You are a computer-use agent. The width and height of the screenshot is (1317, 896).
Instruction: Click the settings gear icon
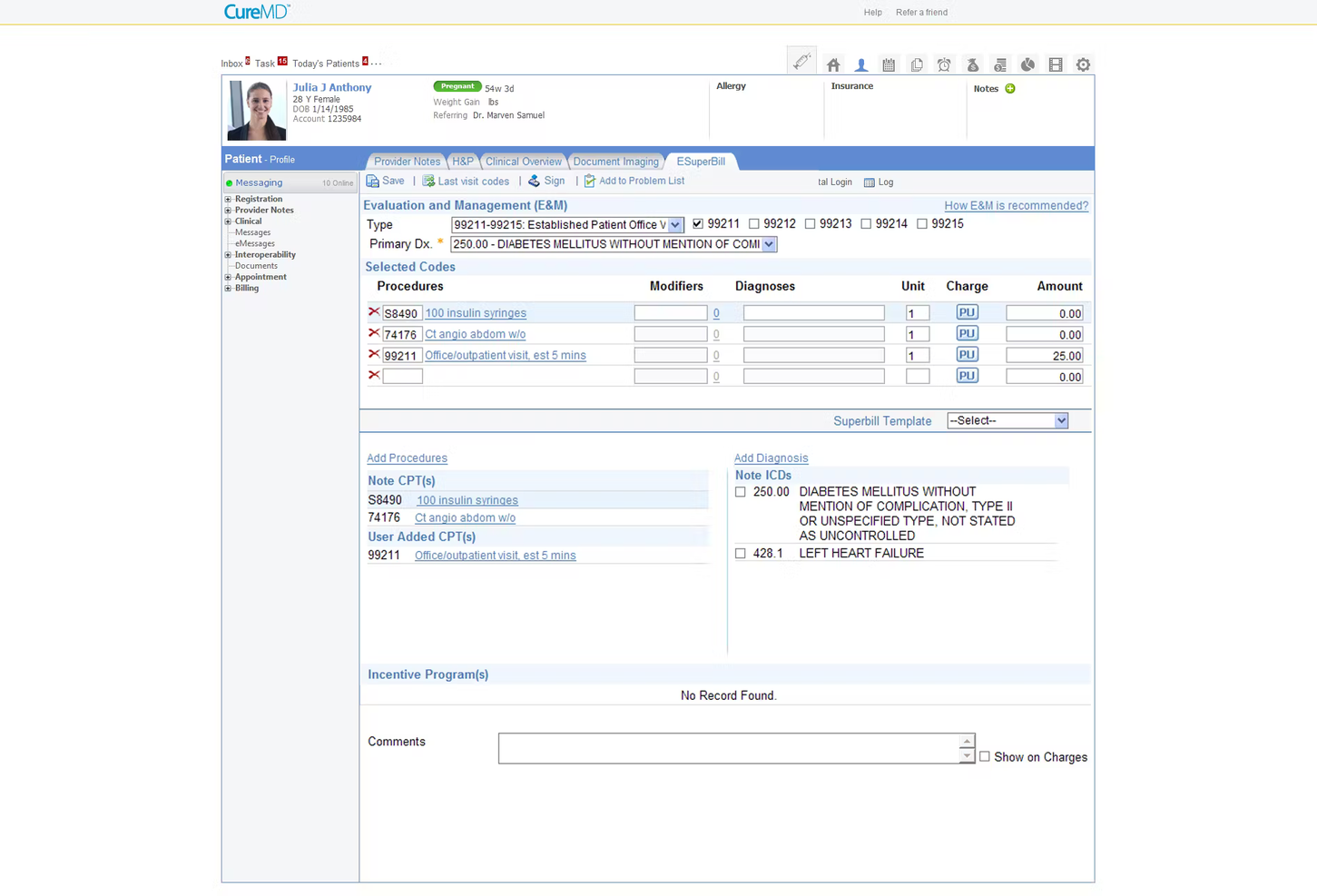point(1083,64)
